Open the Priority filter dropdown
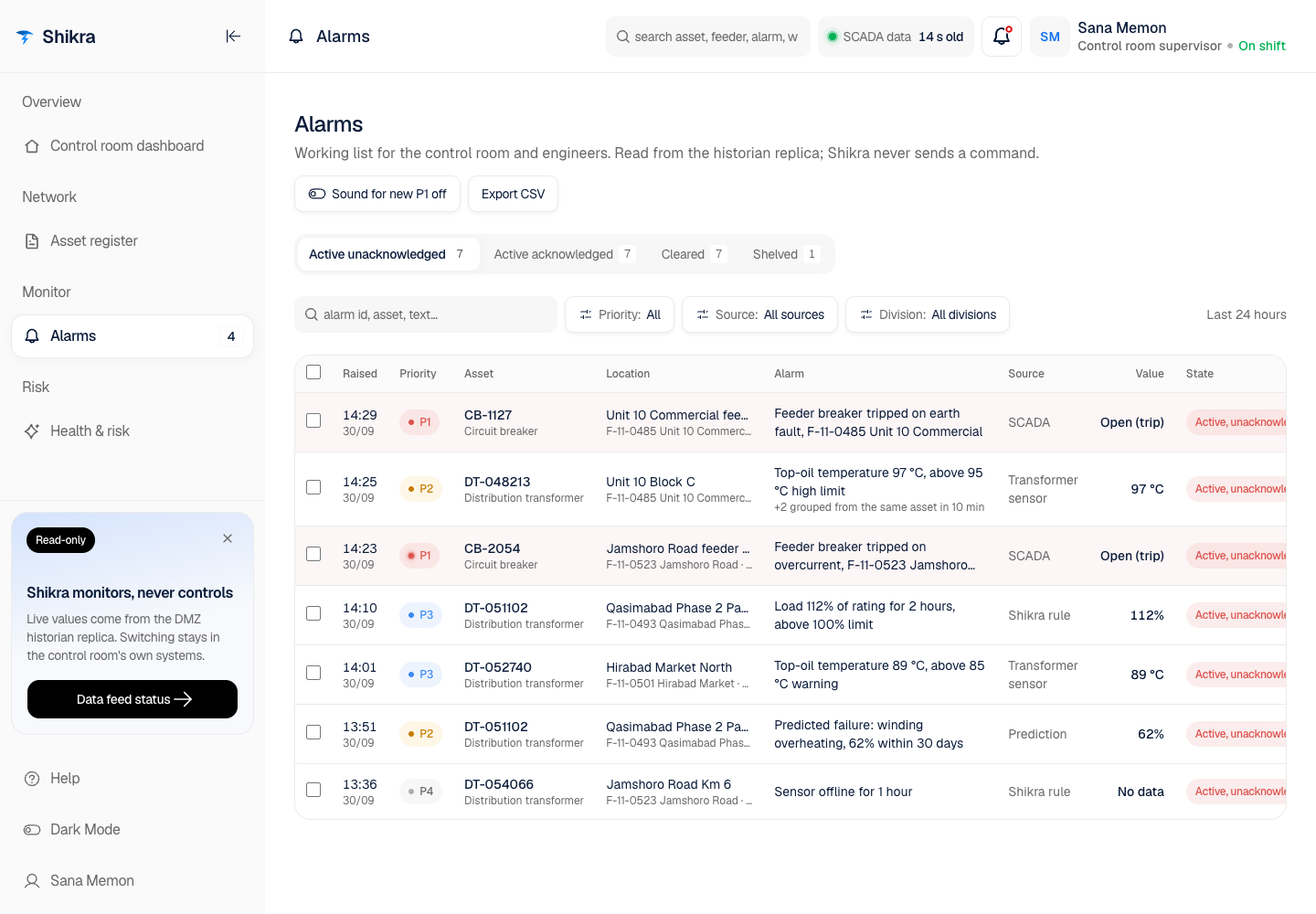This screenshot has width=1316, height=914. [620, 314]
